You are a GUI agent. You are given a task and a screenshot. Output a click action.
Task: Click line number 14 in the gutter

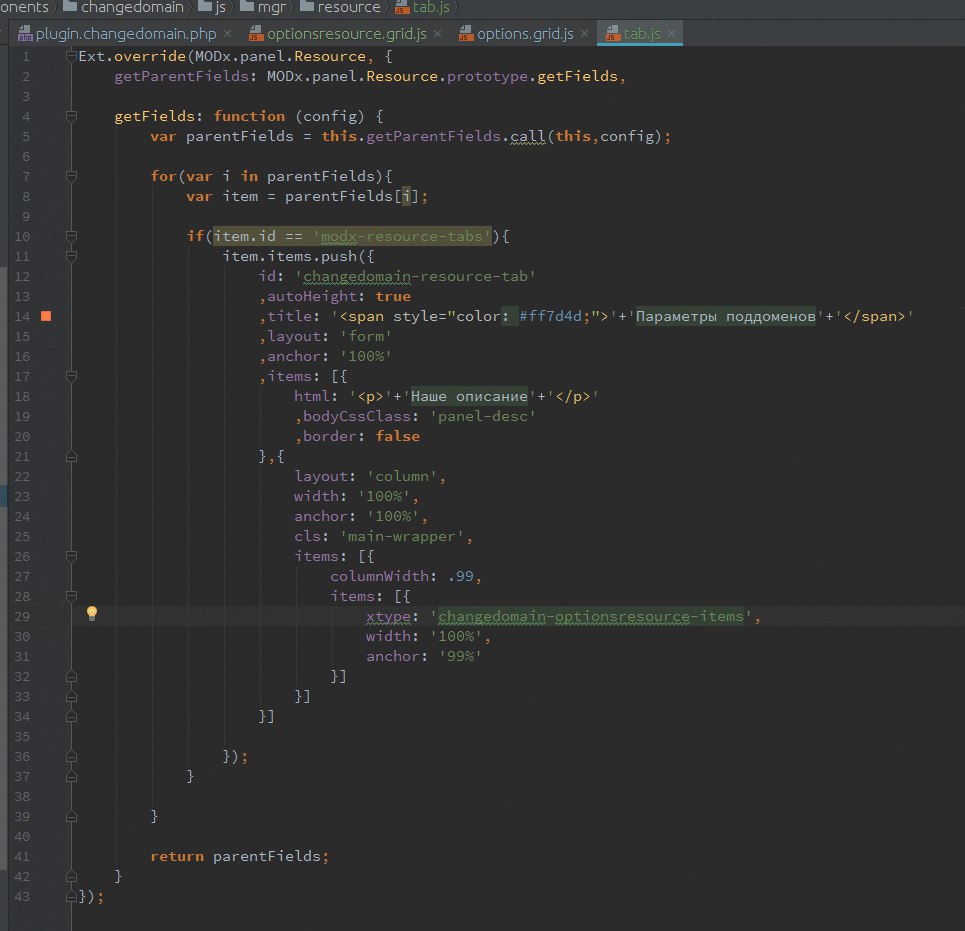tap(22, 316)
